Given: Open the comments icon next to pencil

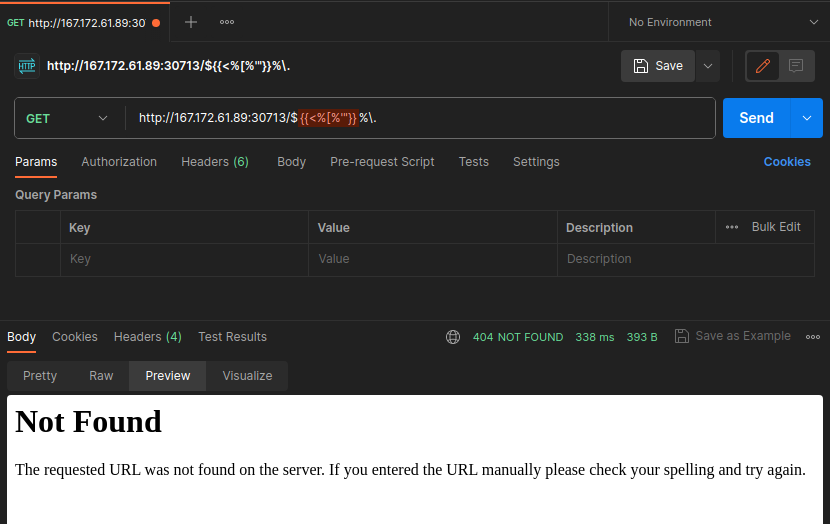Looking at the screenshot, I should coord(796,66).
